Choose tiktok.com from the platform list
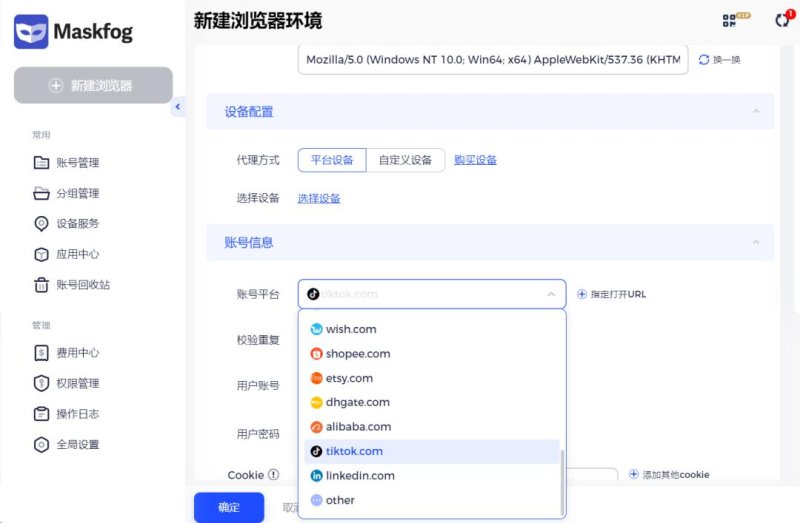This screenshot has width=800, height=523. coord(432,451)
